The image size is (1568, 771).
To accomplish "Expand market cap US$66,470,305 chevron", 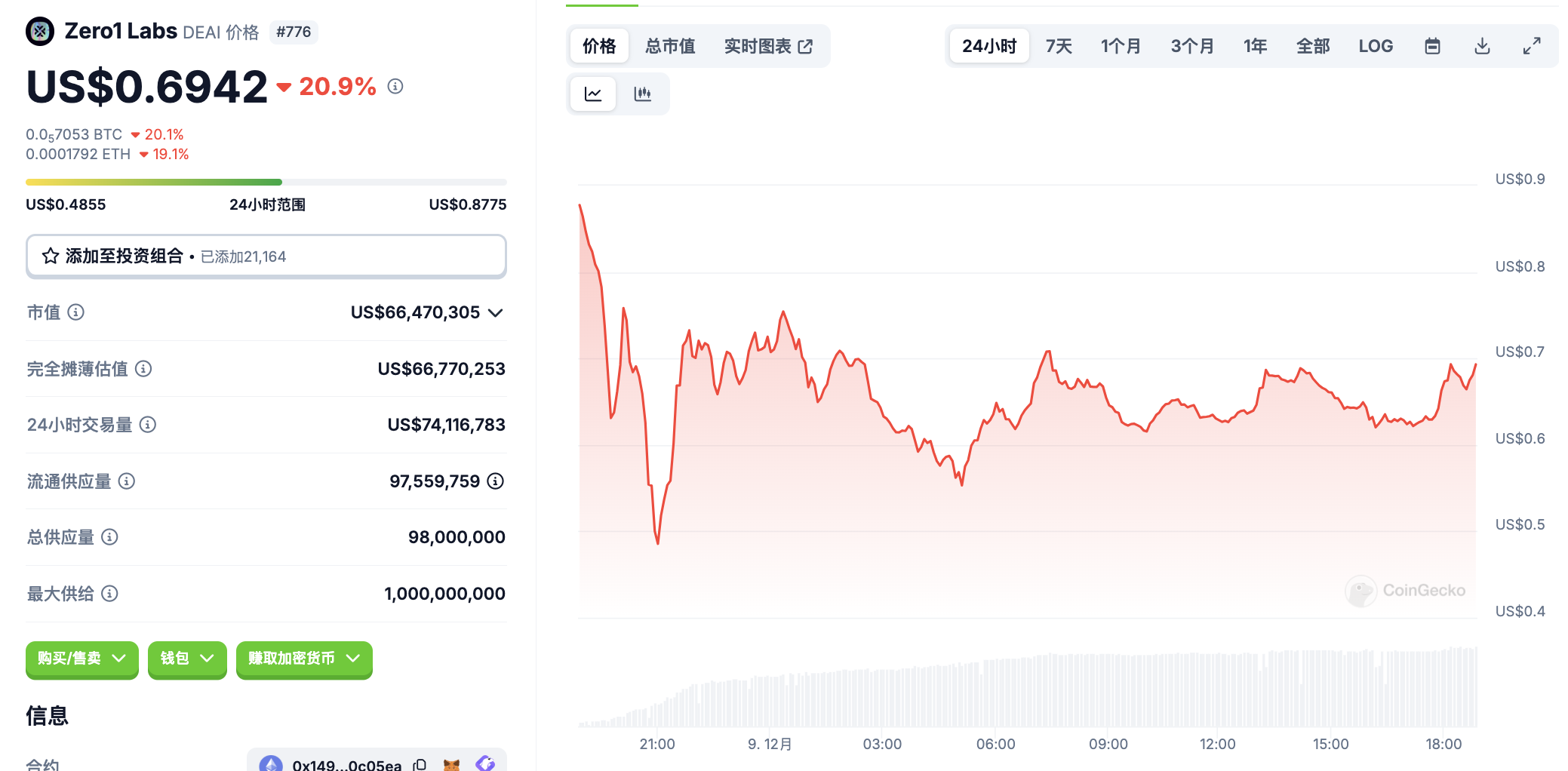I will tap(496, 313).
